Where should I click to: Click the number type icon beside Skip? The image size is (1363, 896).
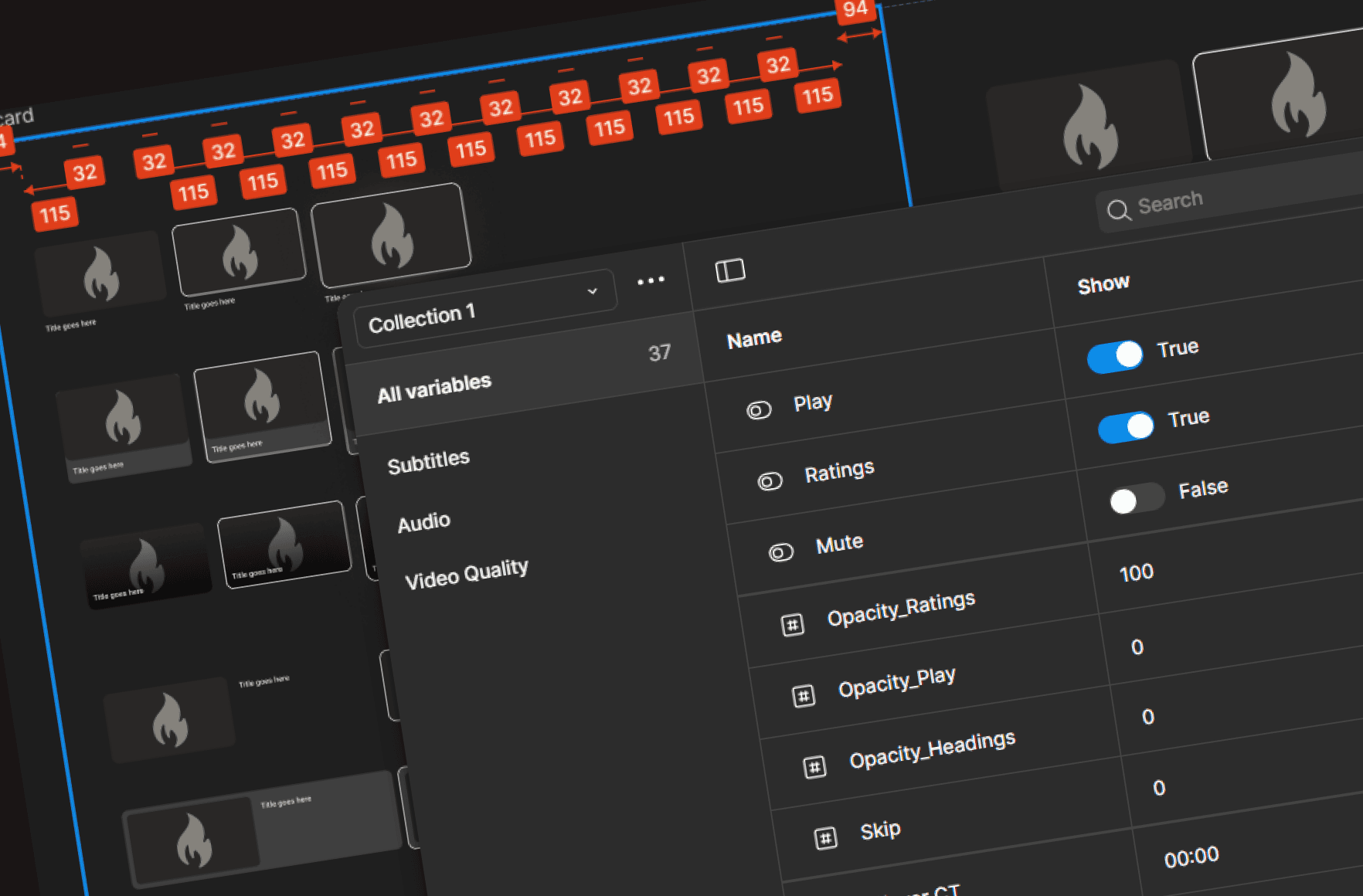pyautogui.click(x=825, y=838)
